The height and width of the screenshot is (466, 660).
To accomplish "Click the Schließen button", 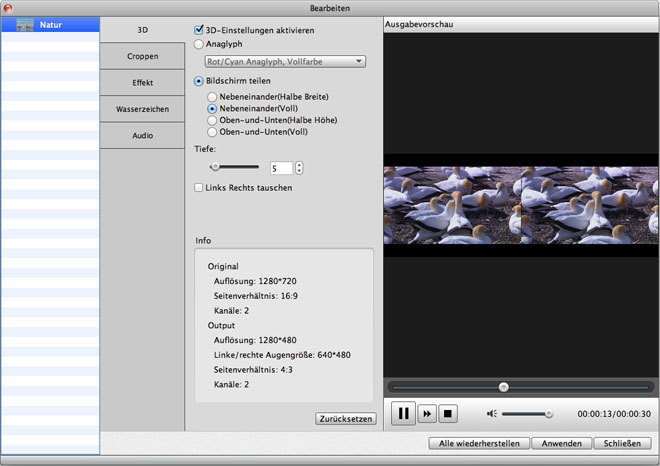I will coord(622,443).
